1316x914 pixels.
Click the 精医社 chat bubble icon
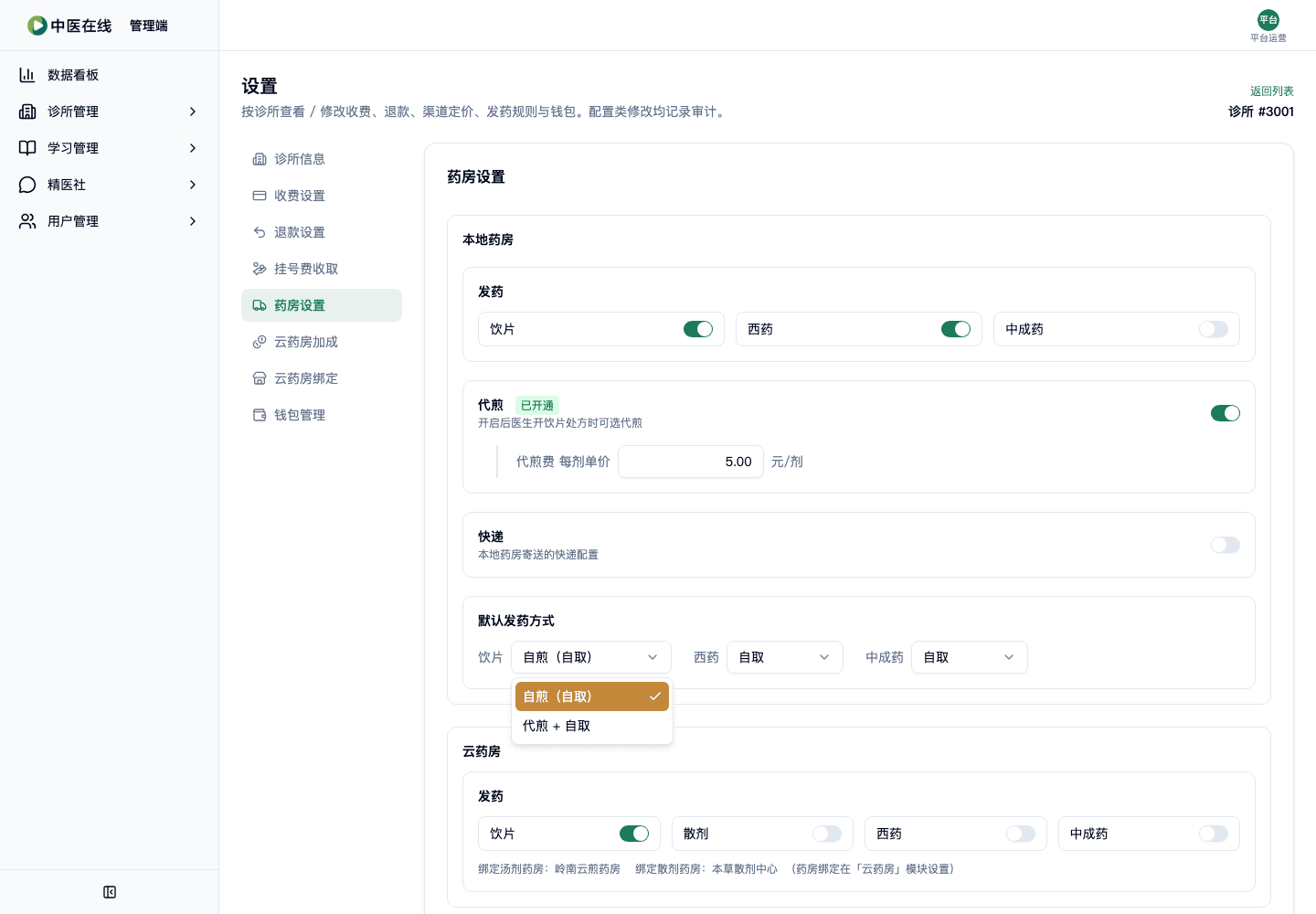click(x=27, y=185)
